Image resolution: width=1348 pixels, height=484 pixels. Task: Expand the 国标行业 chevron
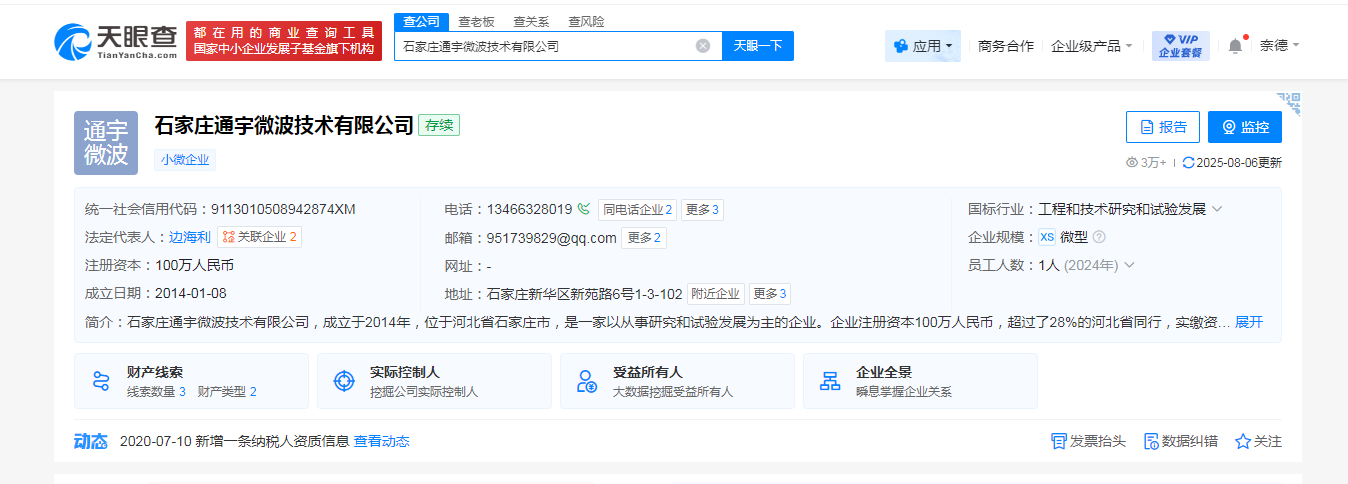(x=1217, y=209)
